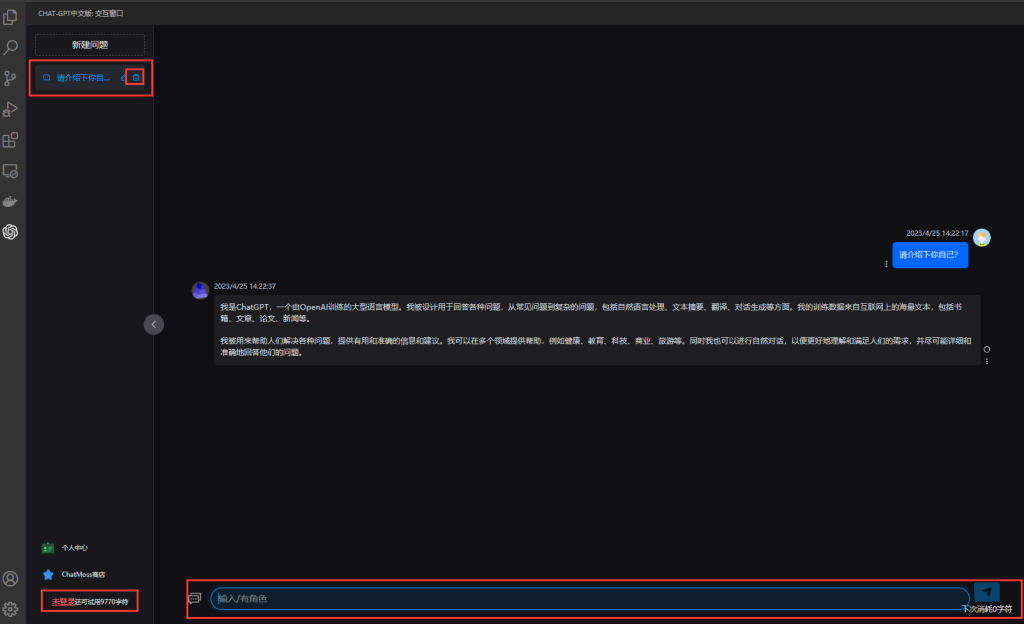Click the 新建问题 button

(x=90, y=45)
